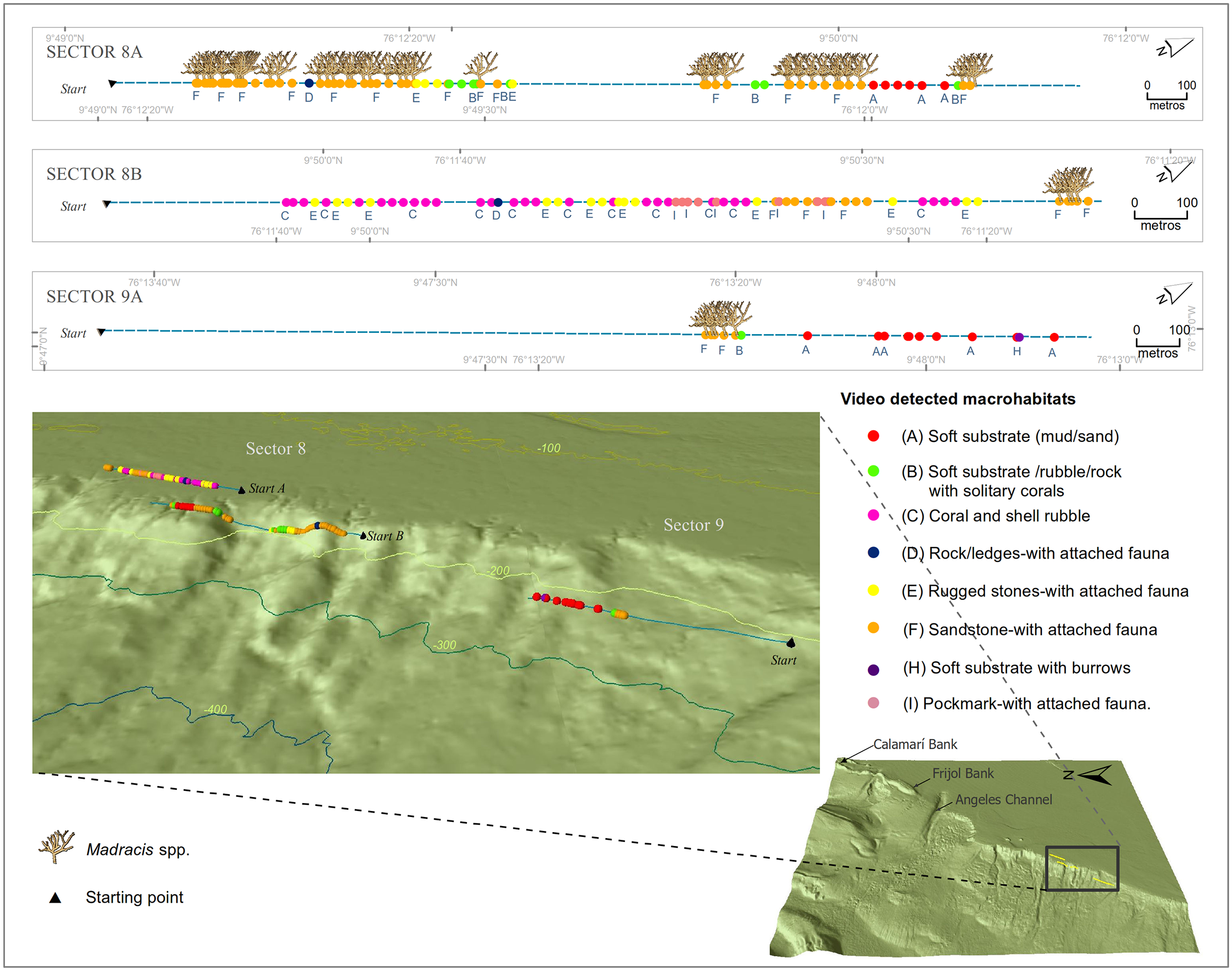
Task: Click the Sector 9A north arrow icon
Action: 1174,295
